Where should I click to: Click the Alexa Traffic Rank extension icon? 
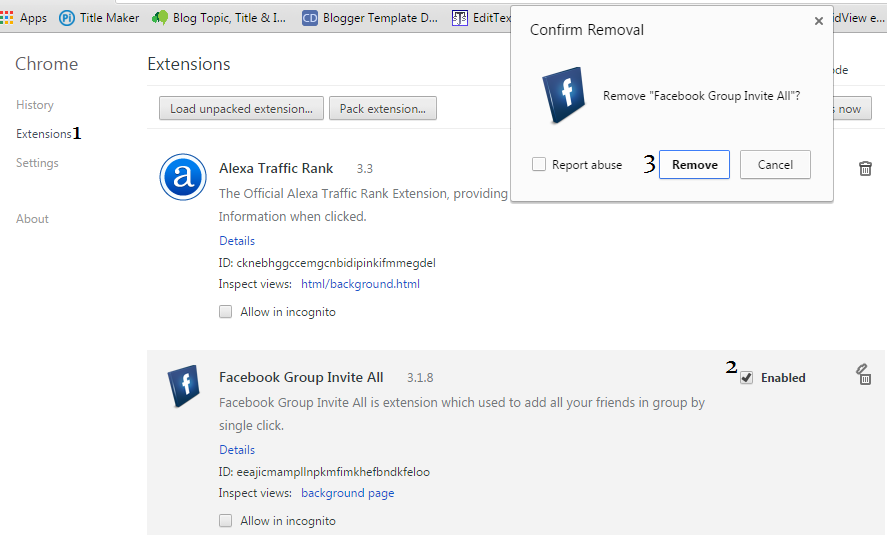click(x=183, y=177)
